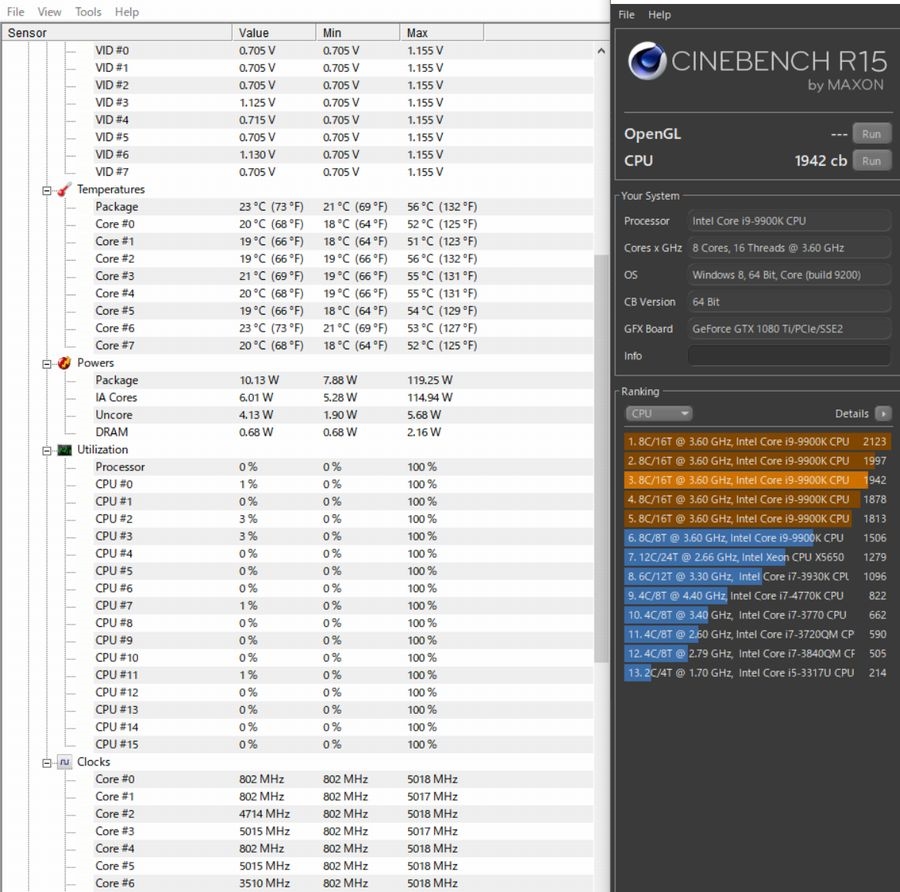Viewport: 900px width, 892px height.
Task: Select the VID #3 sensor row
Action: [343, 103]
